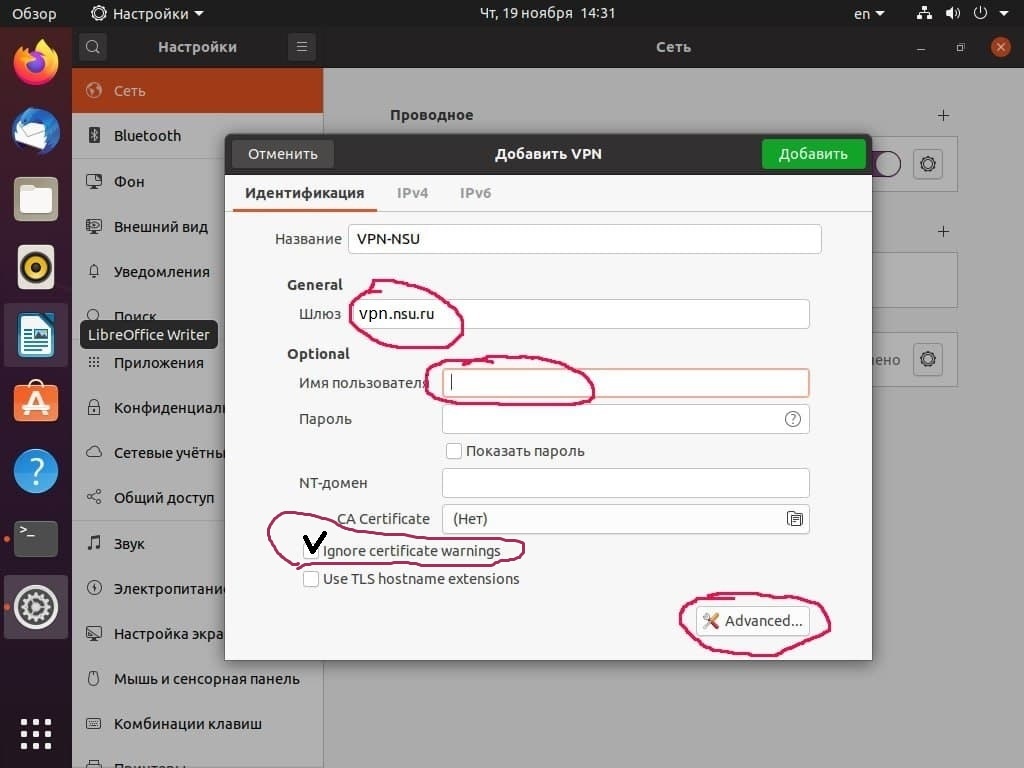Click the password storage options icon
1024x768 pixels.
pos(793,419)
